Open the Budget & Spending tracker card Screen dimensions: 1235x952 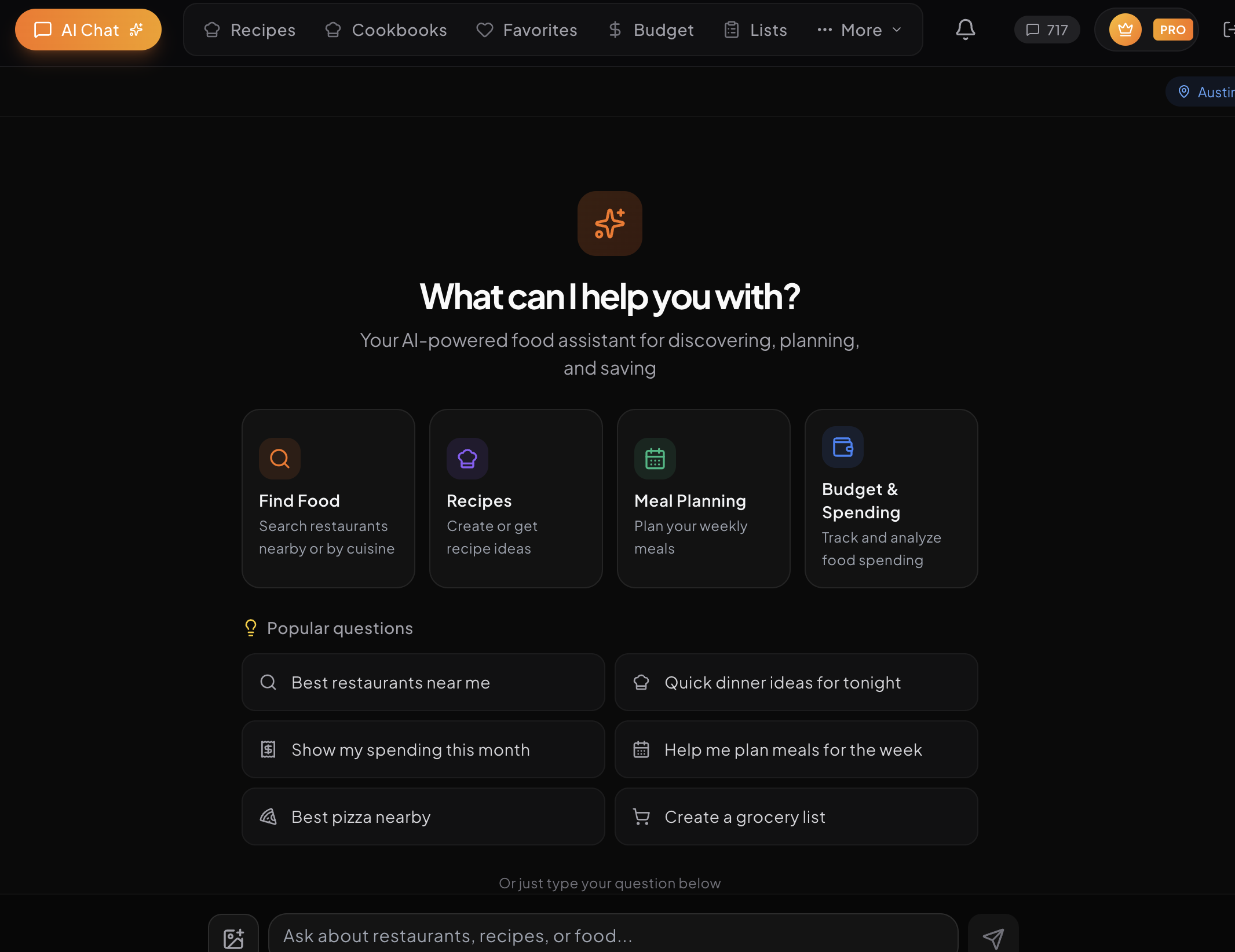tap(890, 498)
